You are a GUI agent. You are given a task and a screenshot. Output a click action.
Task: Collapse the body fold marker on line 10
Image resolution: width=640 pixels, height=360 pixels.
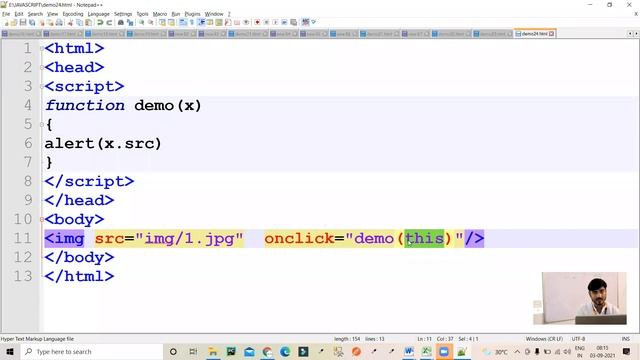[x=42, y=219]
